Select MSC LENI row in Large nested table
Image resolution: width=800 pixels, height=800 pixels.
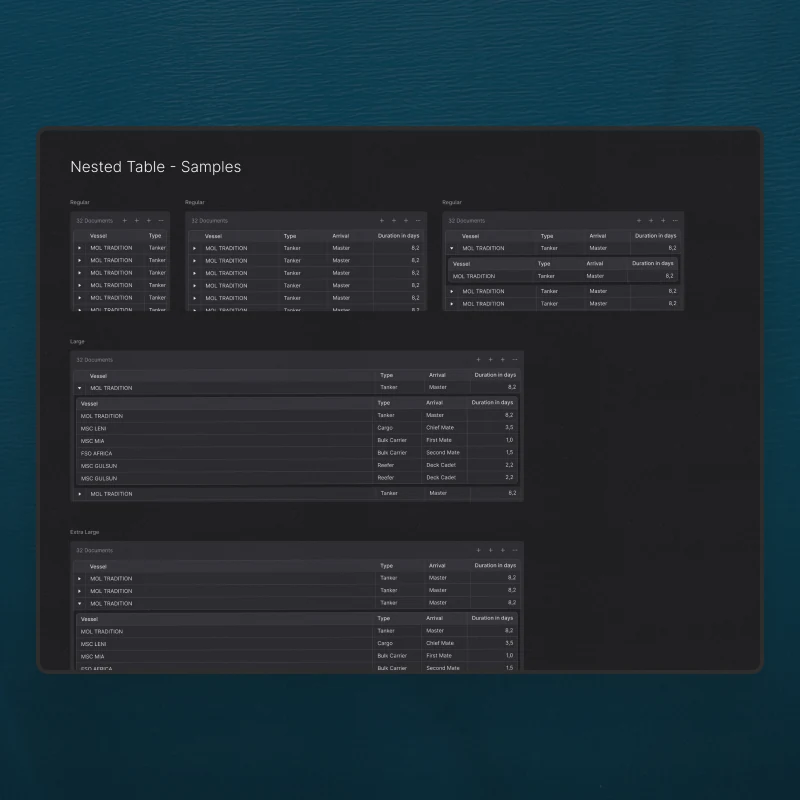point(297,428)
